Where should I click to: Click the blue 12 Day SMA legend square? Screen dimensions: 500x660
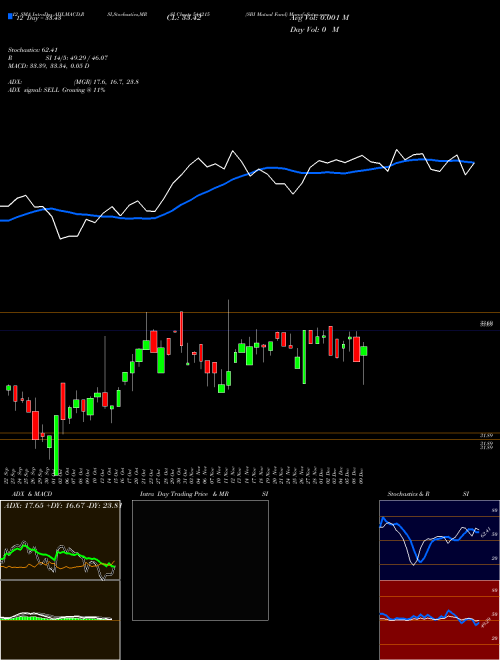pyautogui.click(x=10, y=16)
